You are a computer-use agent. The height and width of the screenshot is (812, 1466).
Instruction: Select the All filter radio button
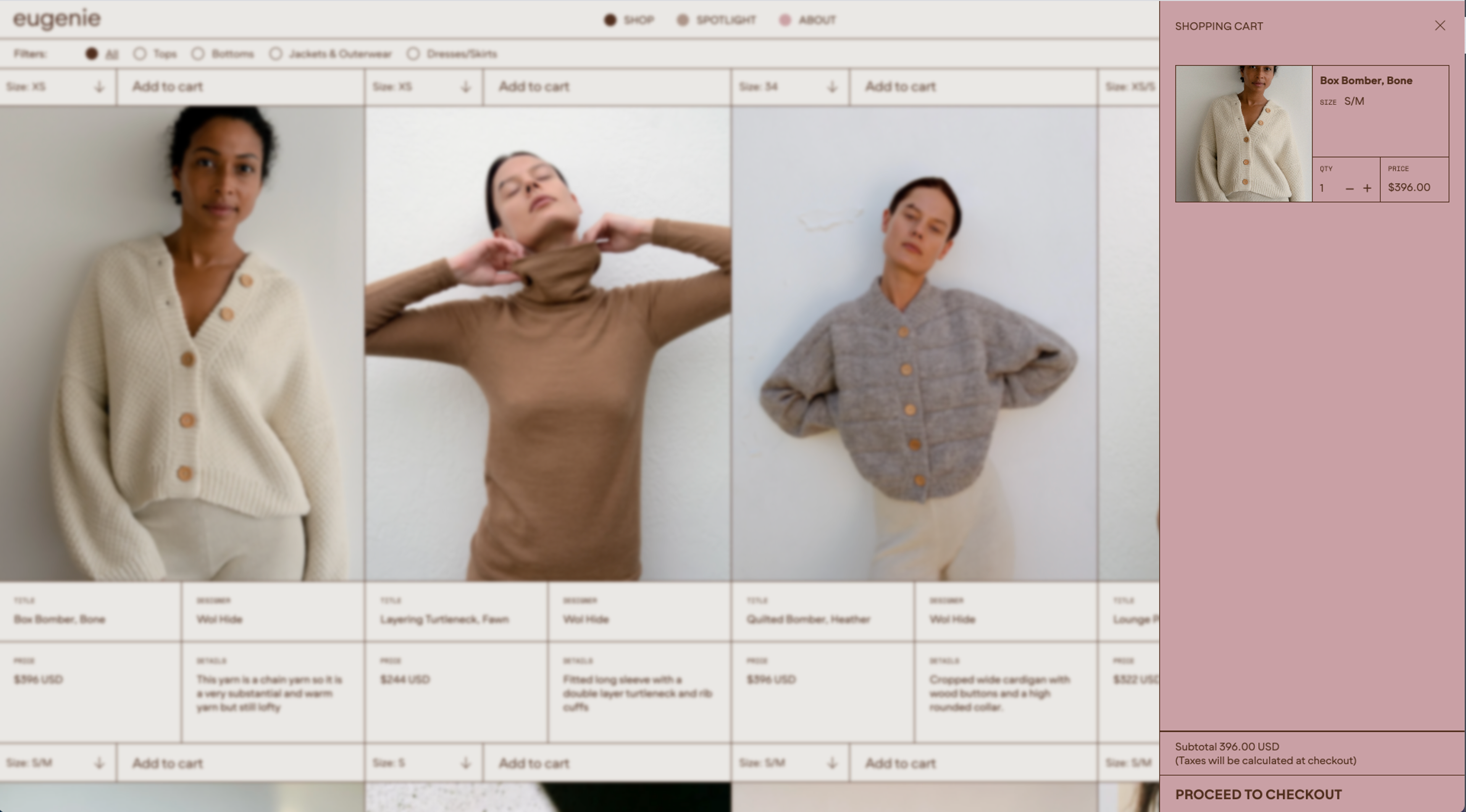point(92,53)
